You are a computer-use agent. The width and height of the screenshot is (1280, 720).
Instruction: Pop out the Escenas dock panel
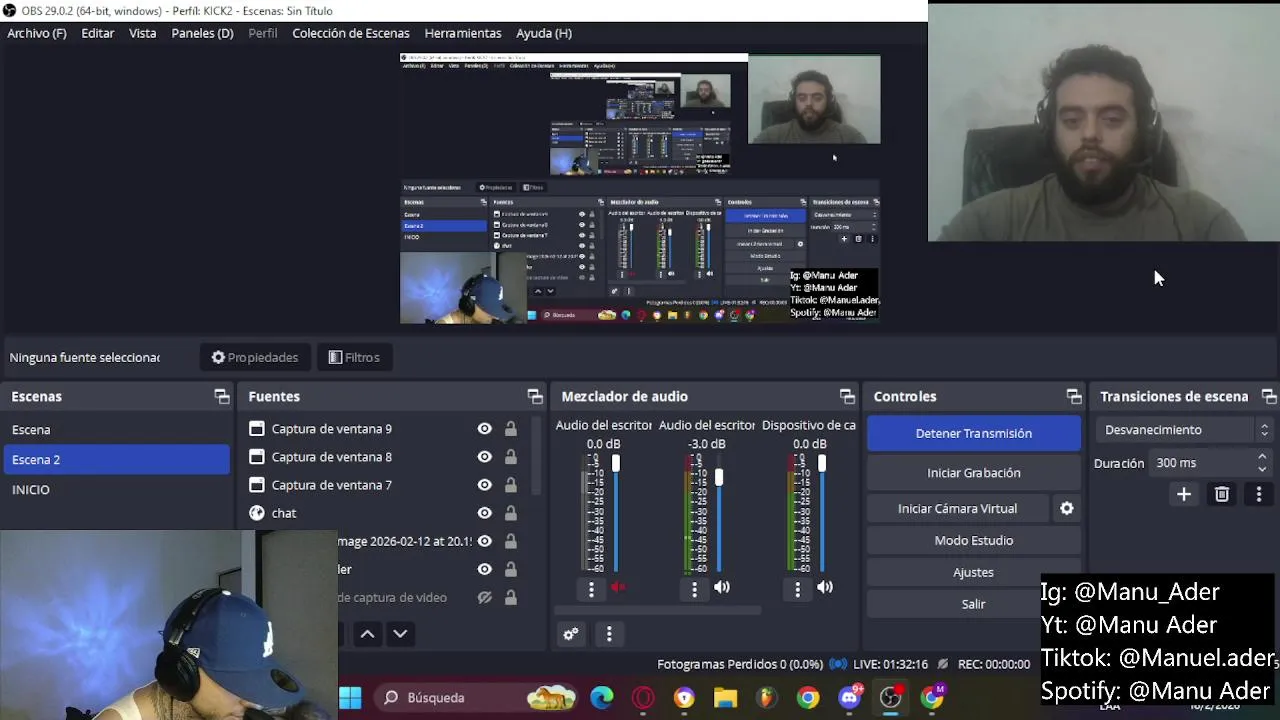222,397
